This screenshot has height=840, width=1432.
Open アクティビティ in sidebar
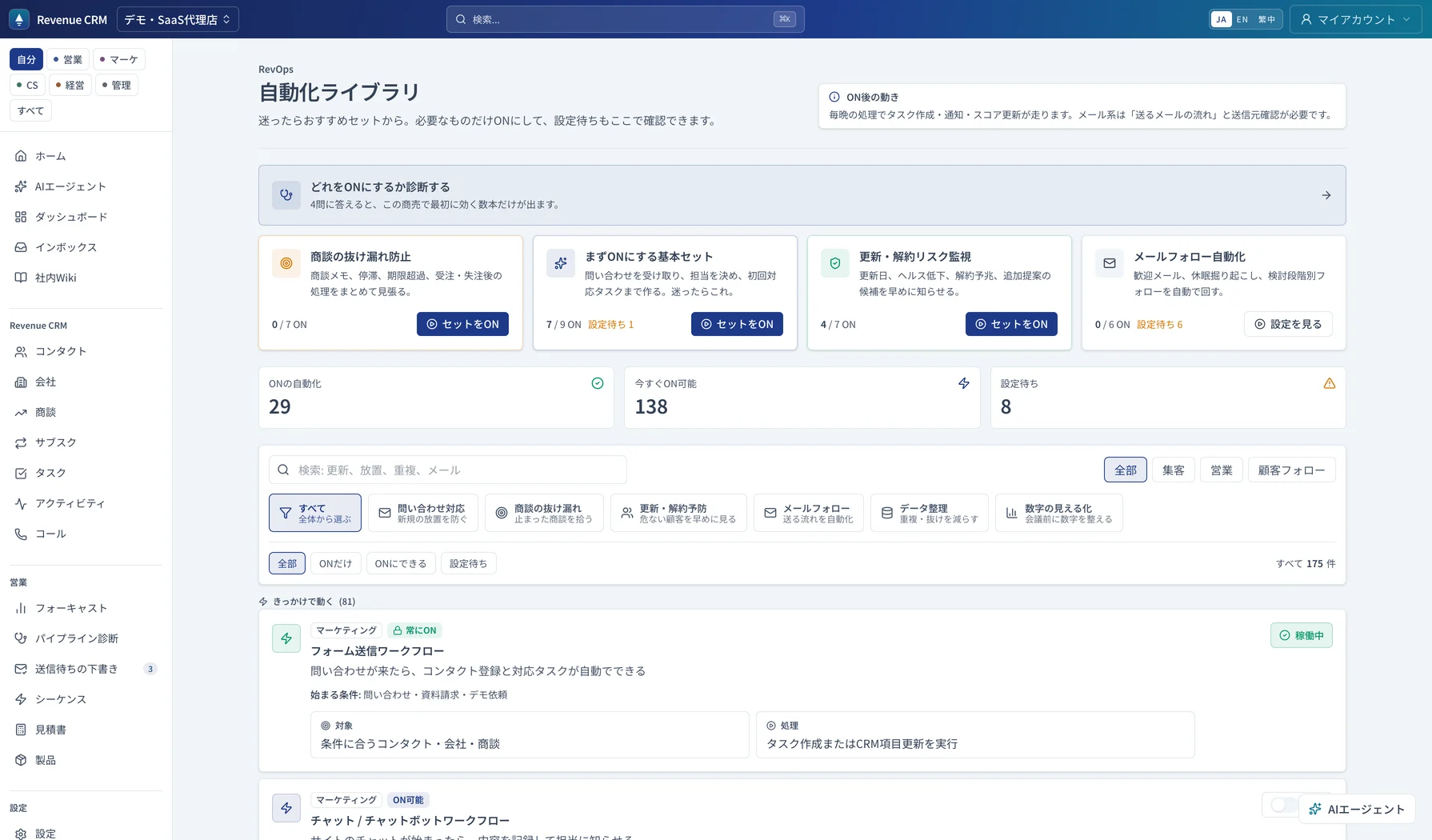86,503
